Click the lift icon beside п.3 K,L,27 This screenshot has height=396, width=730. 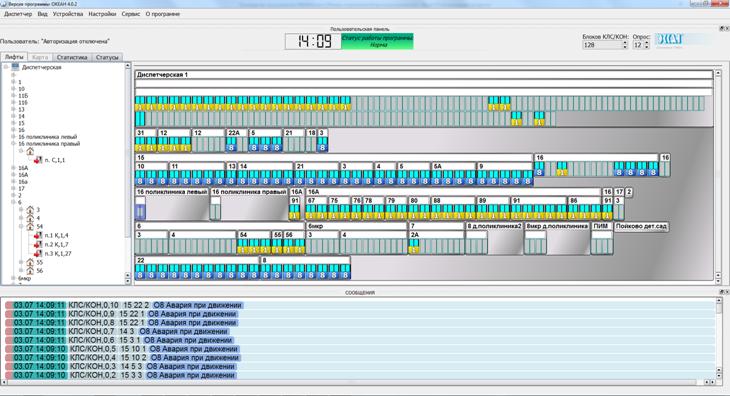[38, 254]
